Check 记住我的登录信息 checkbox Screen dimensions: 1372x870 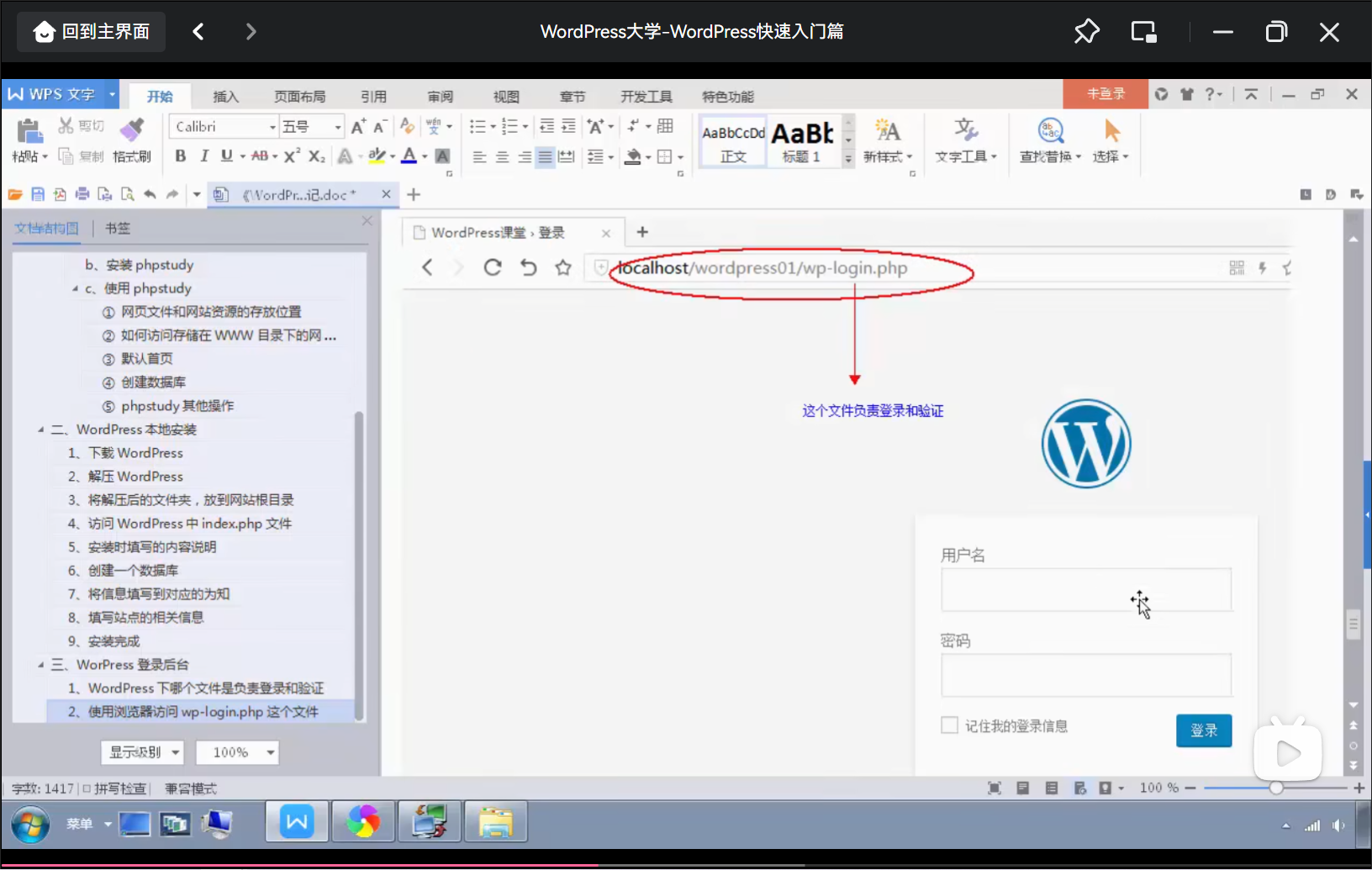pos(949,725)
